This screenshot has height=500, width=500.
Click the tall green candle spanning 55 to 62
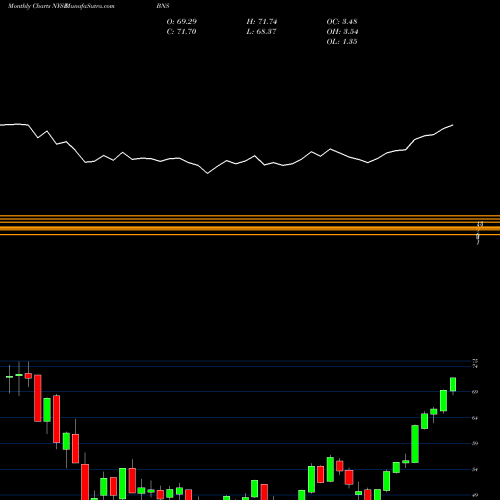click(415, 444)
